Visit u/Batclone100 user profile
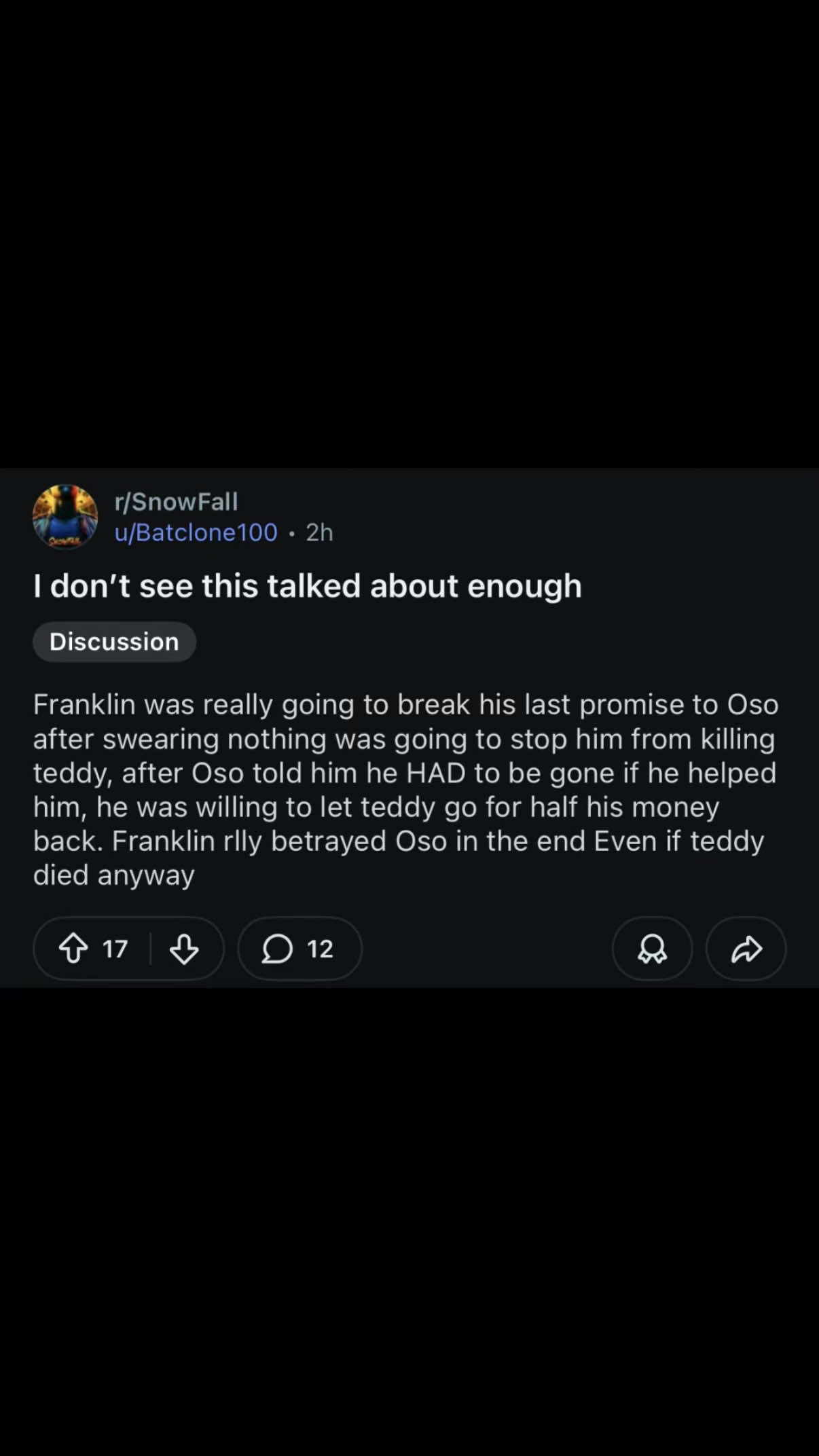The width and height of the screenshot is (819, 1456). click(x=196, y=532)
